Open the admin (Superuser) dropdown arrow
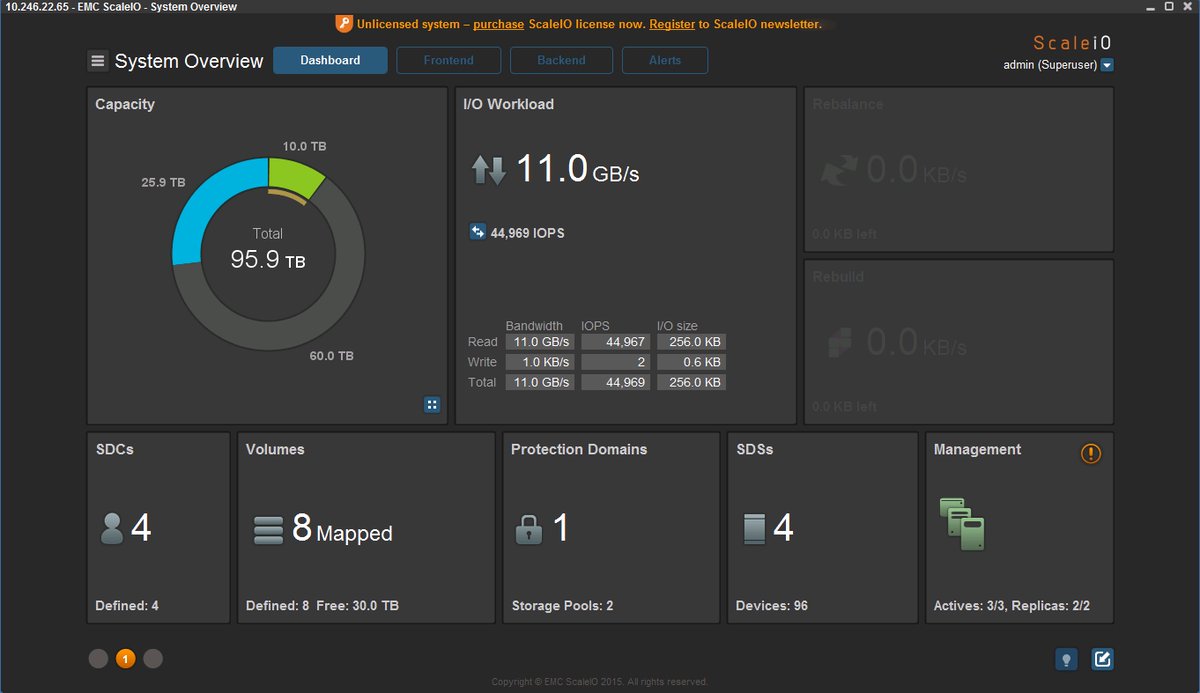The image size is (1200, 693). pyautogui.click(x=1107, y=66)
